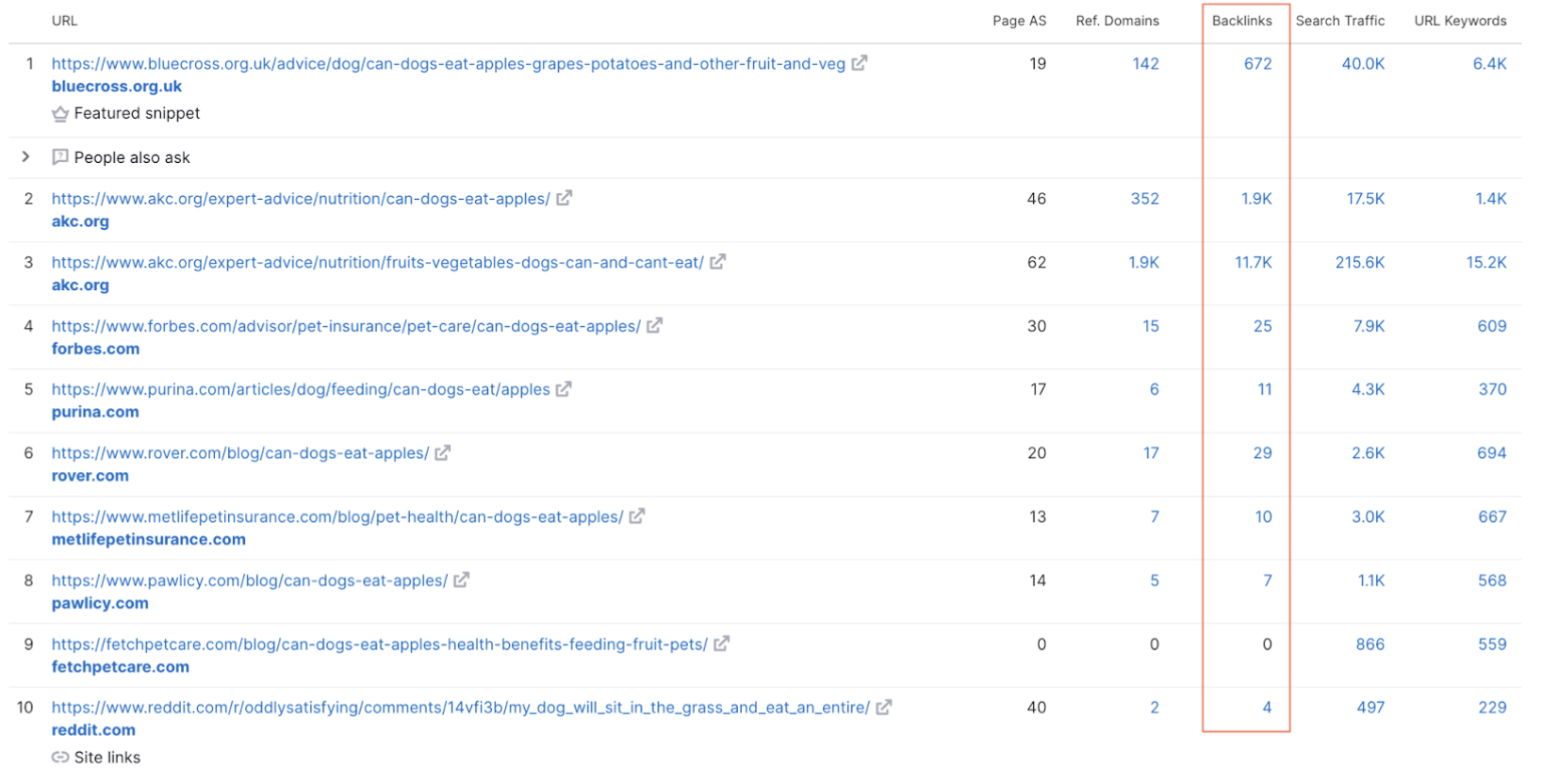The image size is (1542, 784).
Task: Click the pawlicy.com domain name
Action: pyautogui.click(x=100, y=603)
